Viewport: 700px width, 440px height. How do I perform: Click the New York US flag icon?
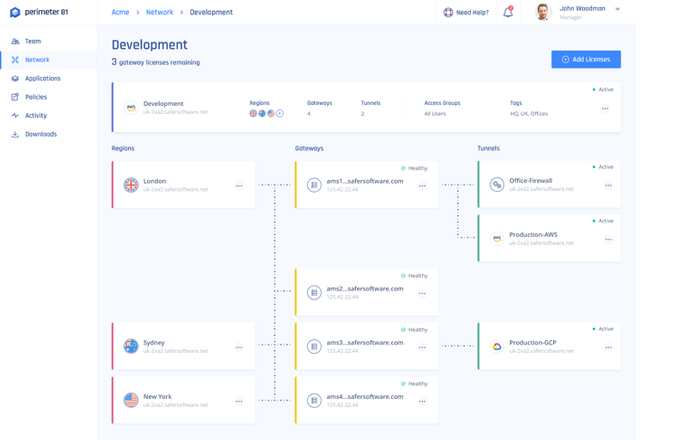tap(131, 400)
